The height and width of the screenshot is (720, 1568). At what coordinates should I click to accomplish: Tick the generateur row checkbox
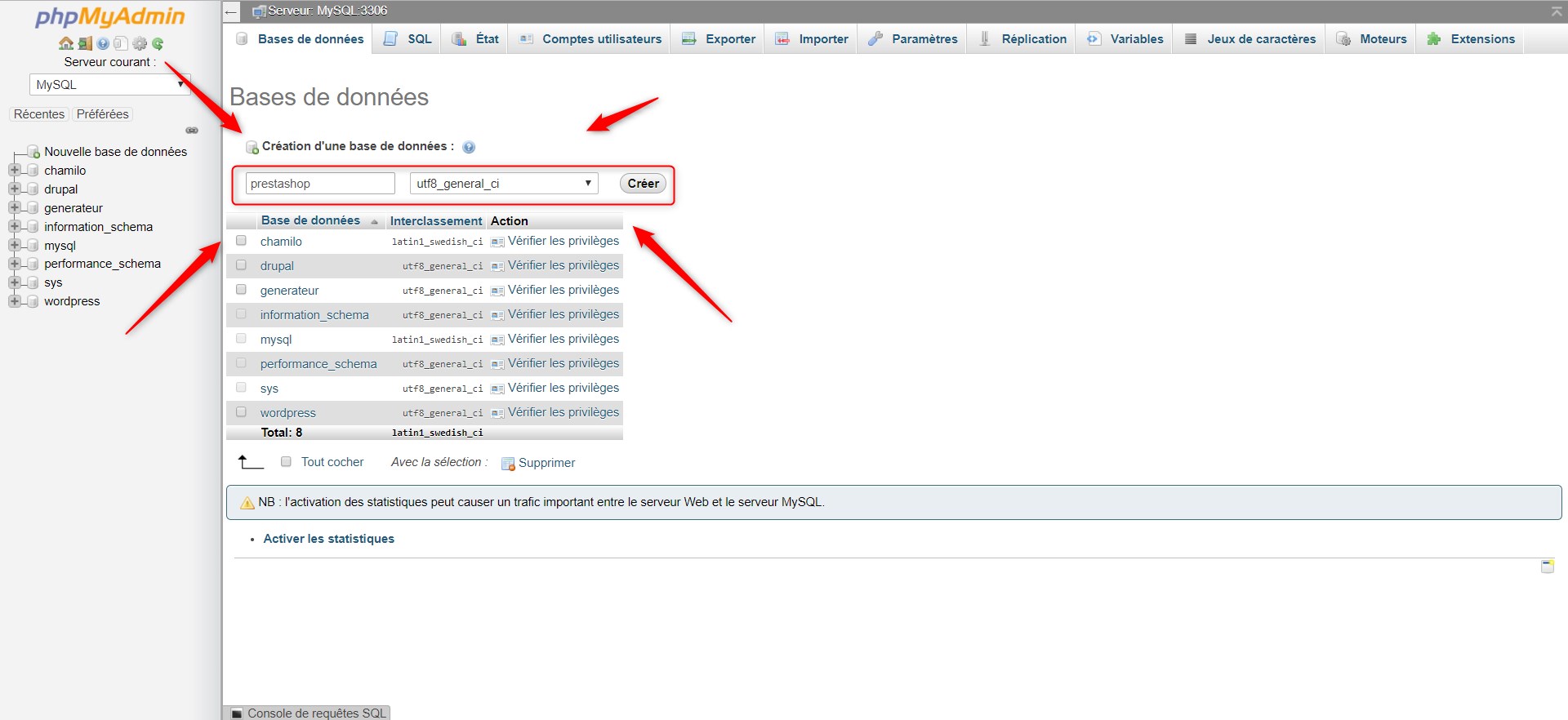pyautogui.click(x=241, y=290)
